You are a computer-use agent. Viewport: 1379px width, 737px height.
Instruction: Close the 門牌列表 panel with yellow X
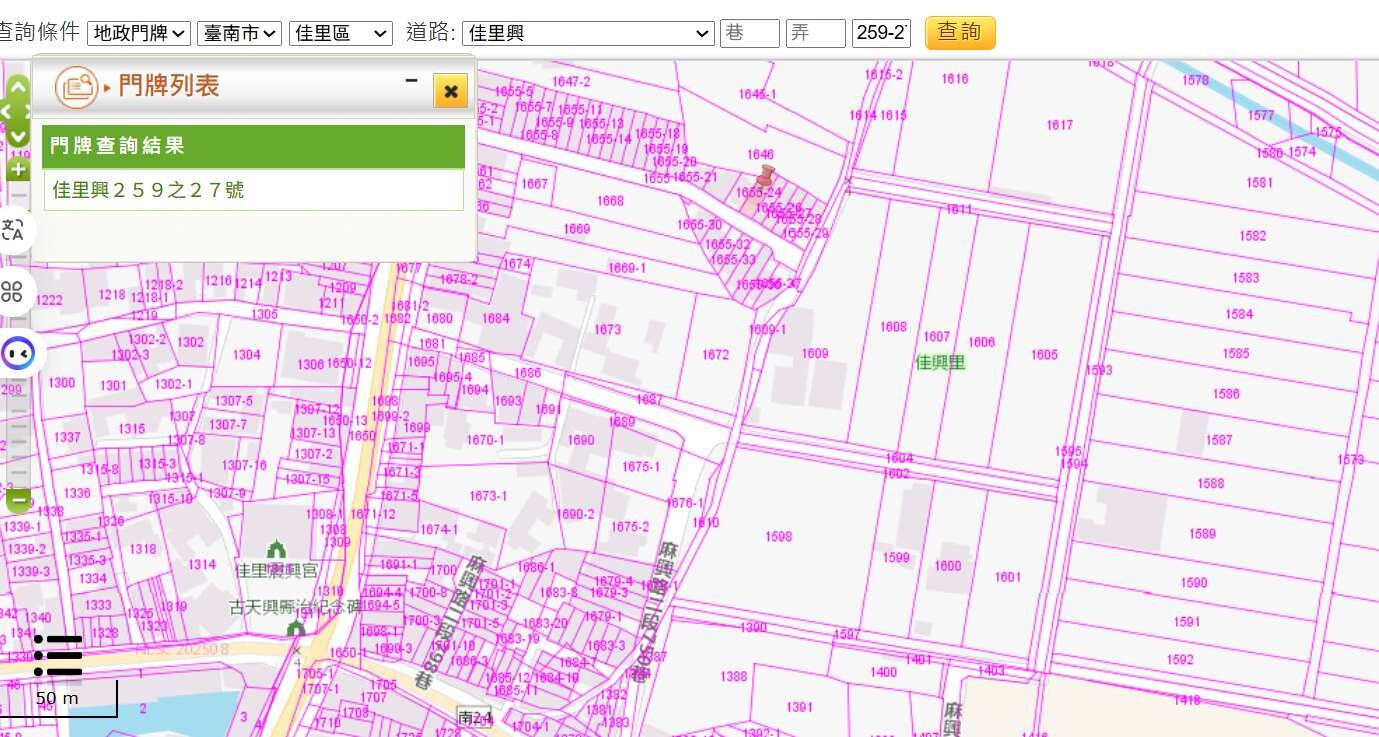click(x=450, y=91)
